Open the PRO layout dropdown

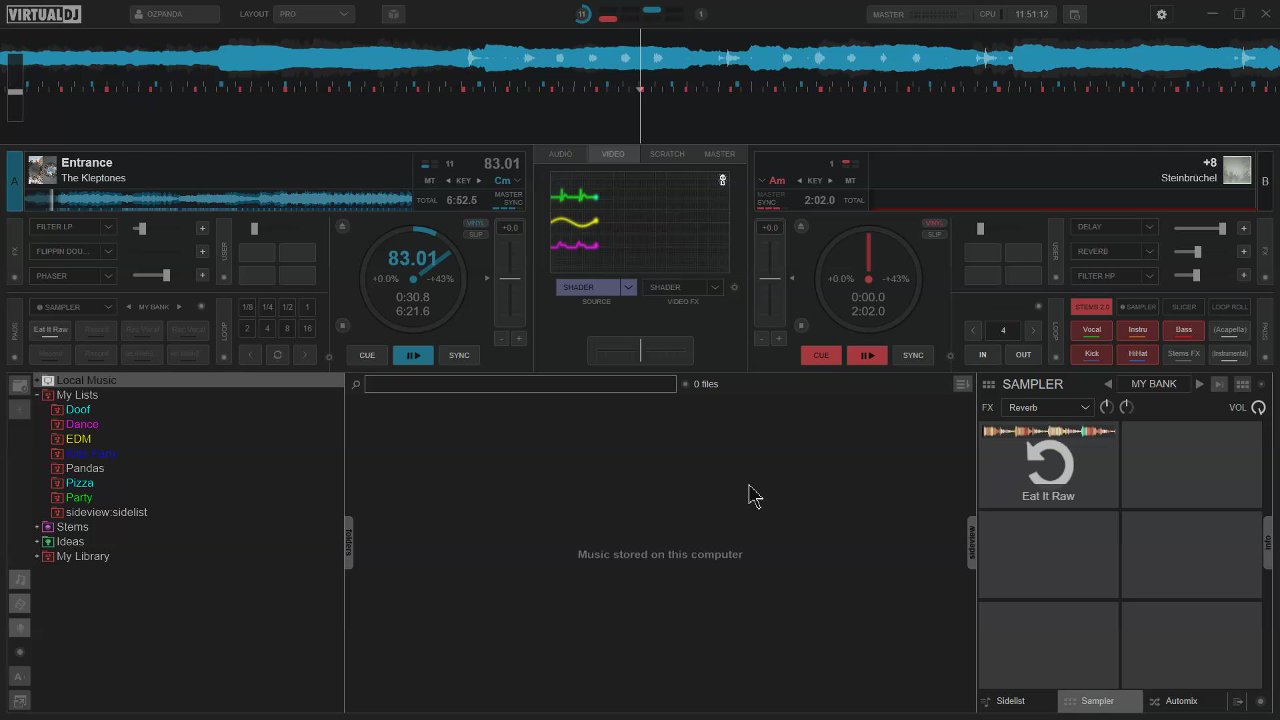coord(314,15)
